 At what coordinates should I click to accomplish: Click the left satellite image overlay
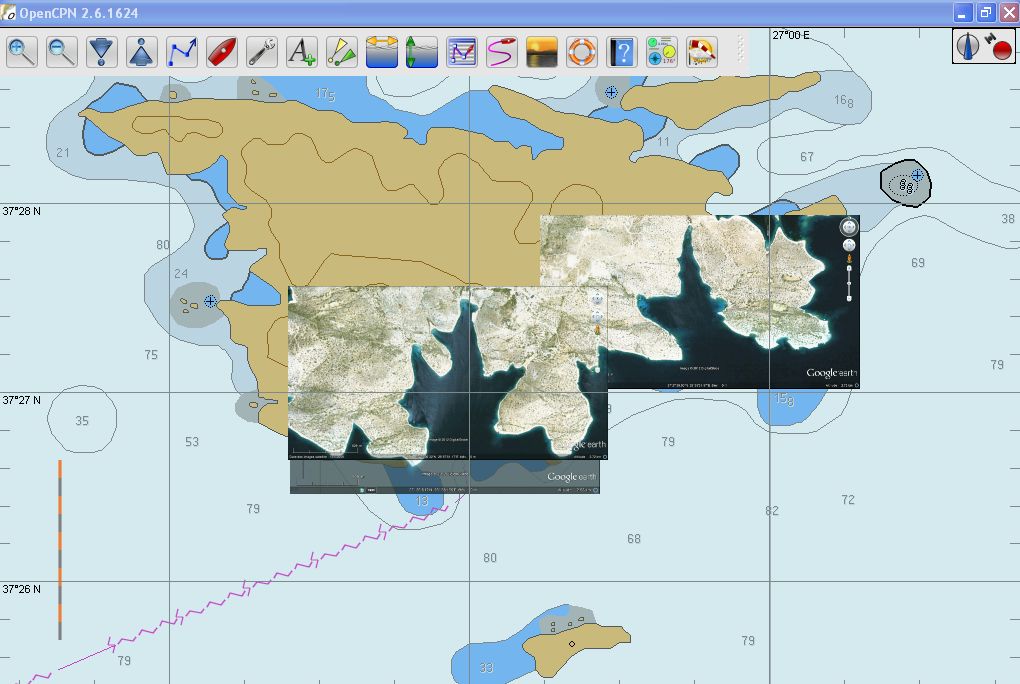(x=448, y=372)
